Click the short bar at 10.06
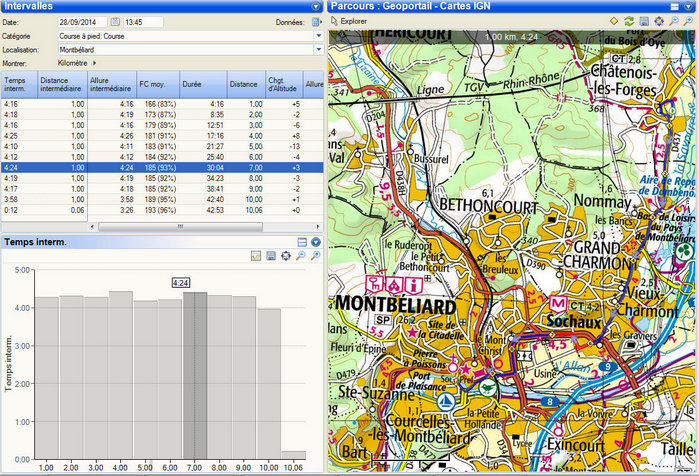 294,455
